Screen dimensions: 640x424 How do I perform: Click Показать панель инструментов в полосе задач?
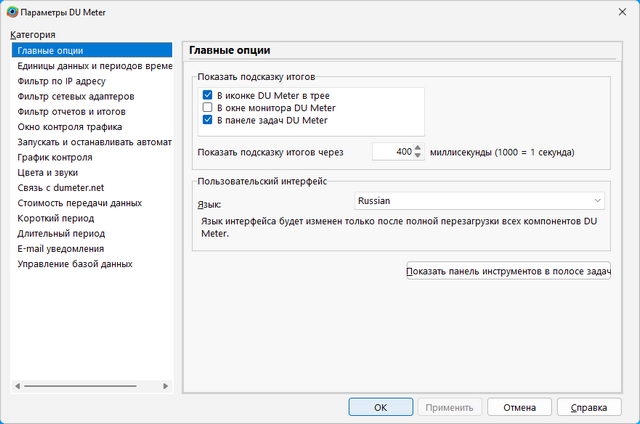pyautogui.click(x=508, y=272)
